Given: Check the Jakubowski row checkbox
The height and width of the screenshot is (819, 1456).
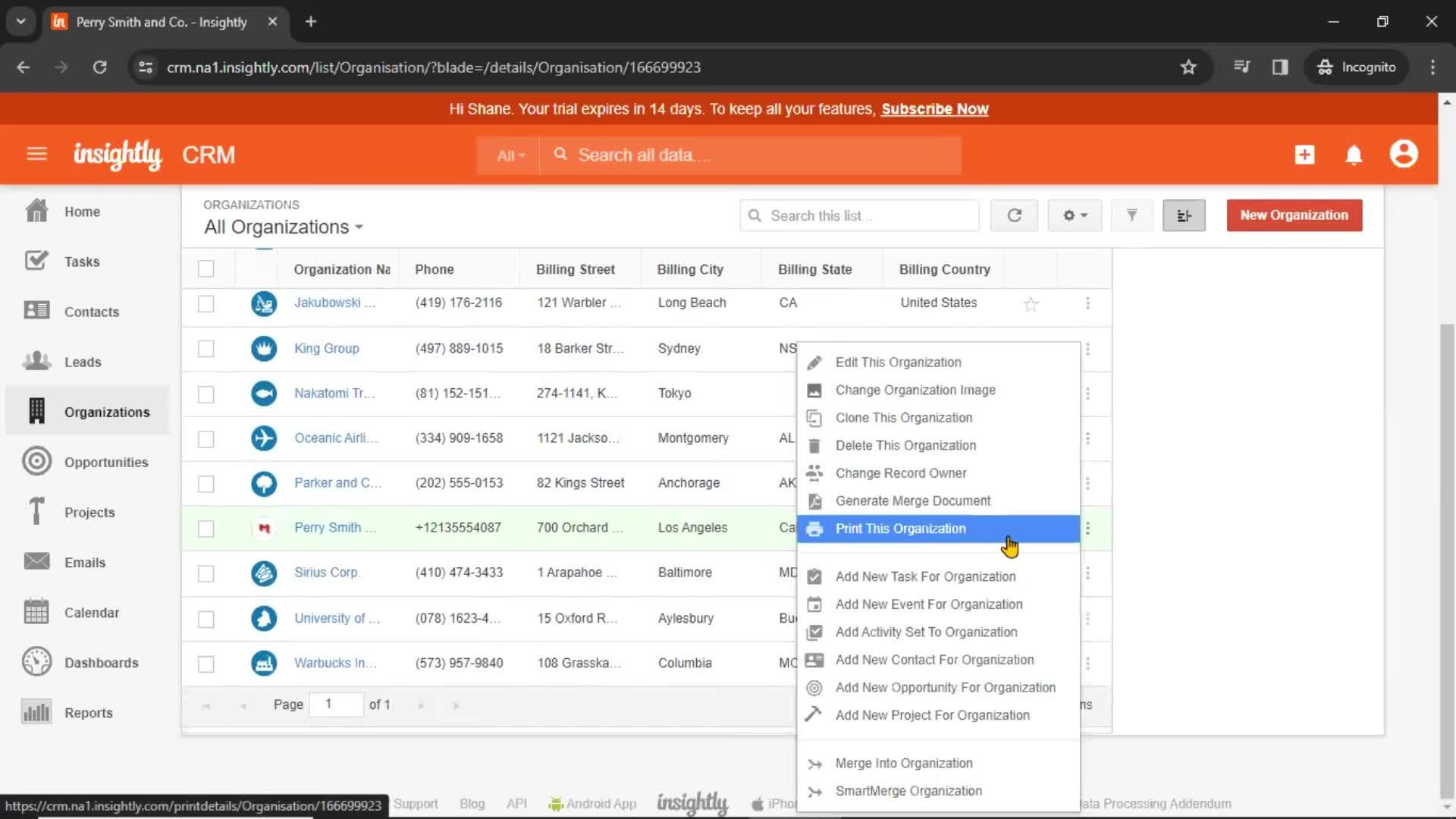Looking at the screenshot, I should (x=206, y=304).
